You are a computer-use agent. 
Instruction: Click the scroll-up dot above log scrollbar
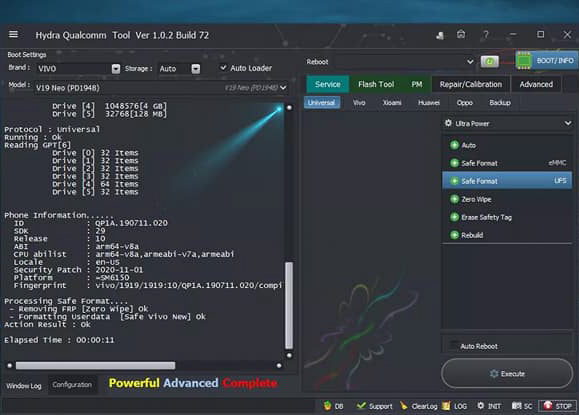coord(290,107)
